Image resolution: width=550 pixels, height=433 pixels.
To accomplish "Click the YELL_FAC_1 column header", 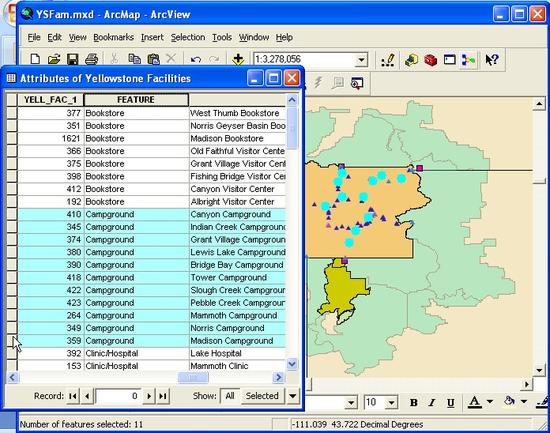I will 51,100.
